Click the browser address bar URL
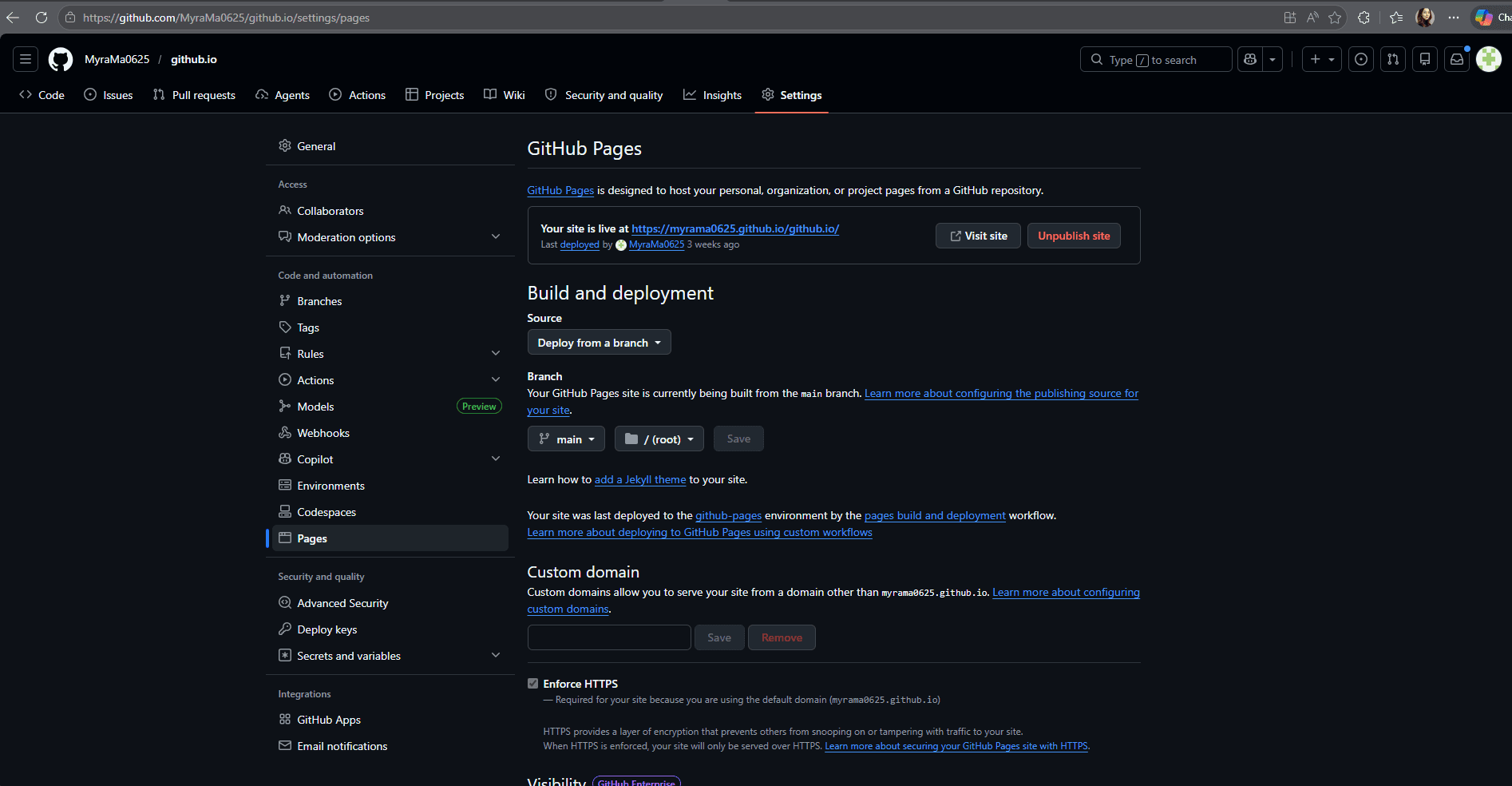Screen dimensions: 1512x786 (x=227, y=18)
